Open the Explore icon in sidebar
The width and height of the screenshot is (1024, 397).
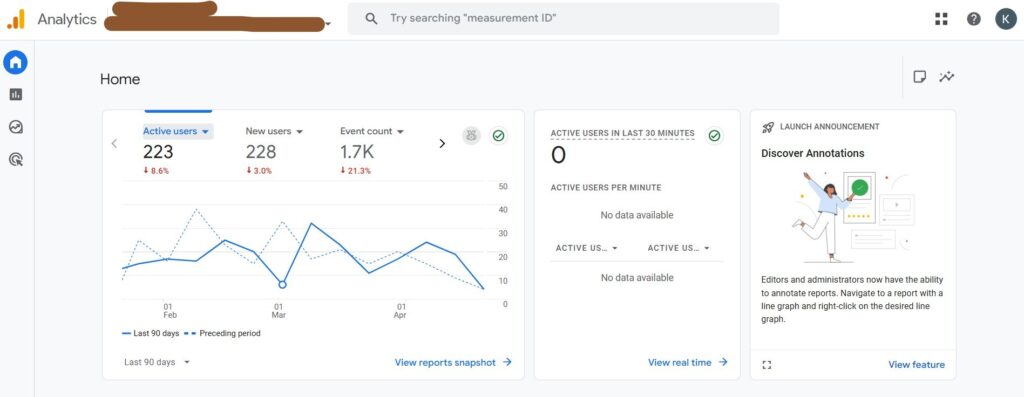pos(16,127)
